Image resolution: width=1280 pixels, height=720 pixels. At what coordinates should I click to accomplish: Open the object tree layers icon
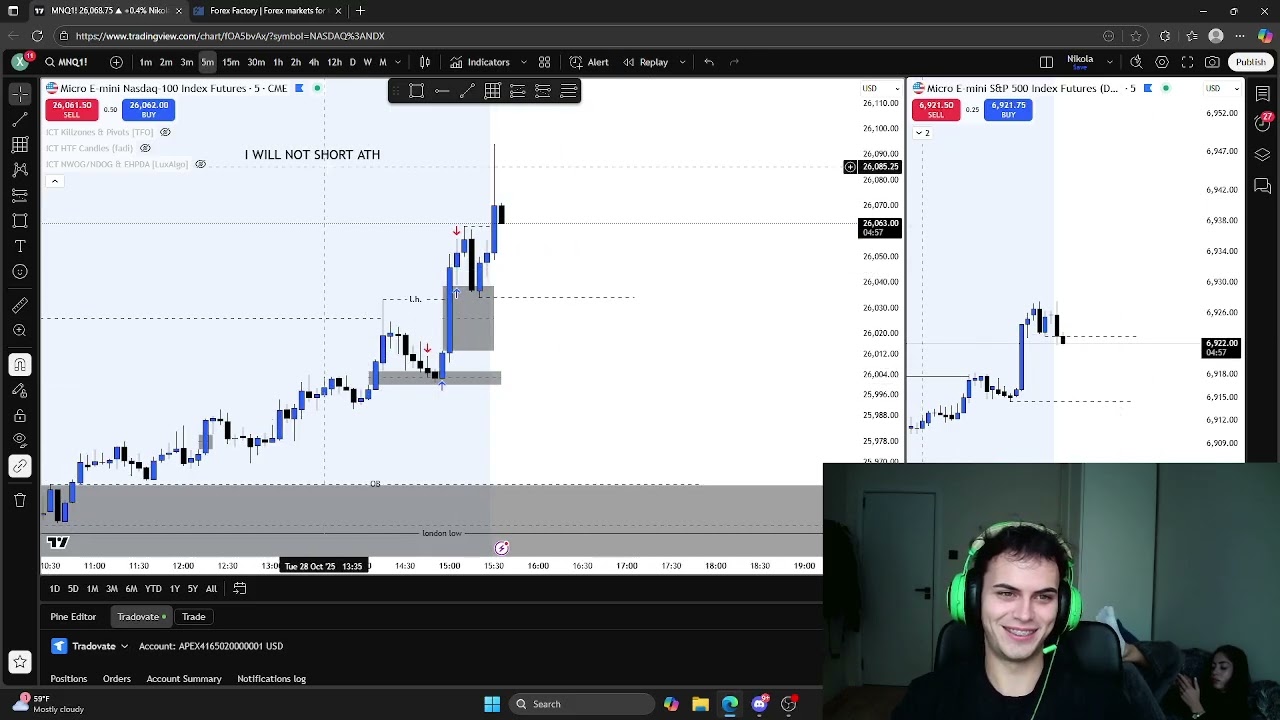(x=1263, y=155)
